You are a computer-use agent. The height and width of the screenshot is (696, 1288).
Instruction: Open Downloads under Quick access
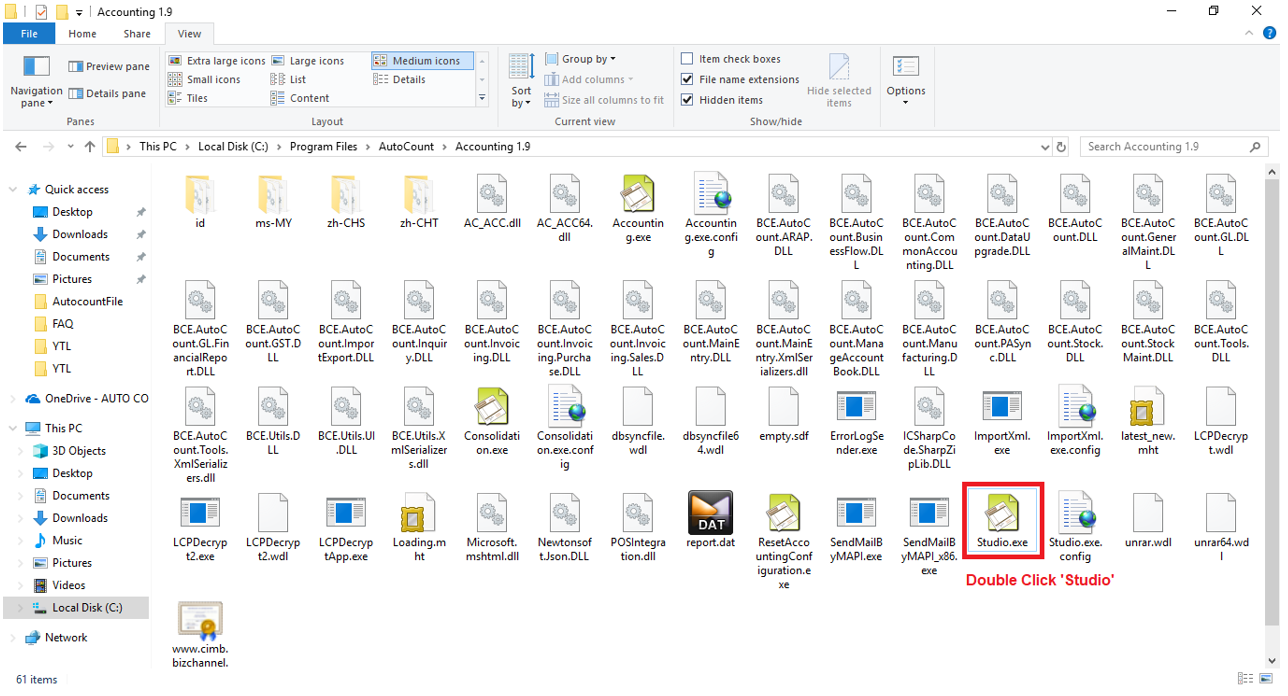(80, 234)
